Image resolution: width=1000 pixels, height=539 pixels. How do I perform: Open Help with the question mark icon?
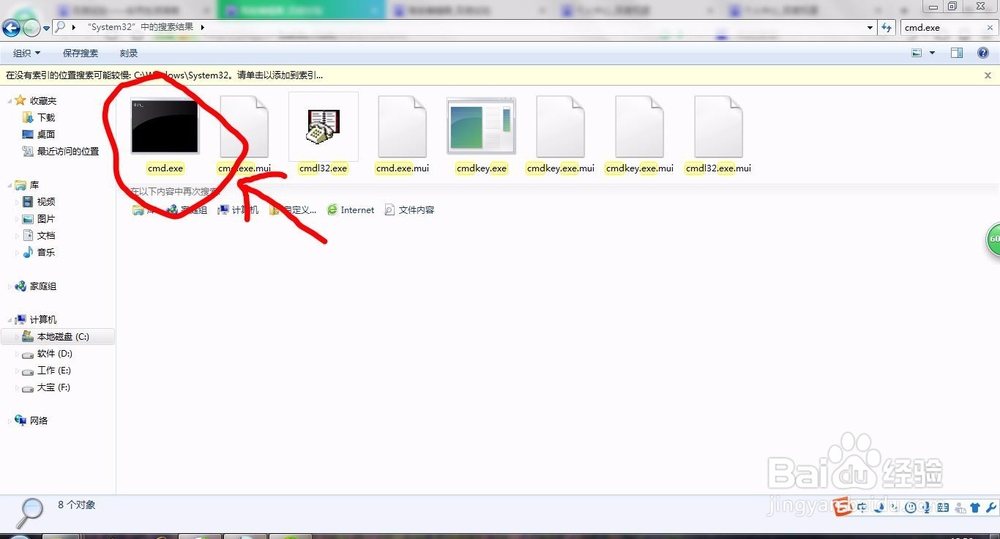(x=983, y=53)
